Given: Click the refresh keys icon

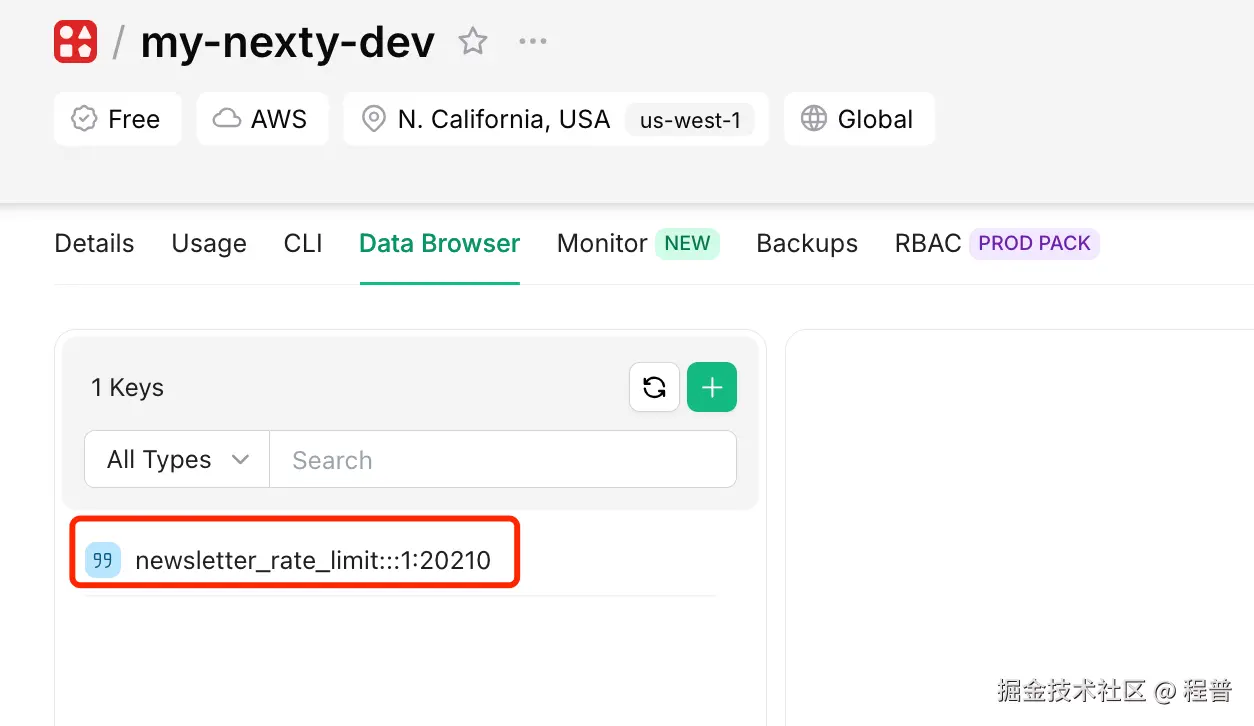Looking at the screenshot, I should click(x=654, y=387).
